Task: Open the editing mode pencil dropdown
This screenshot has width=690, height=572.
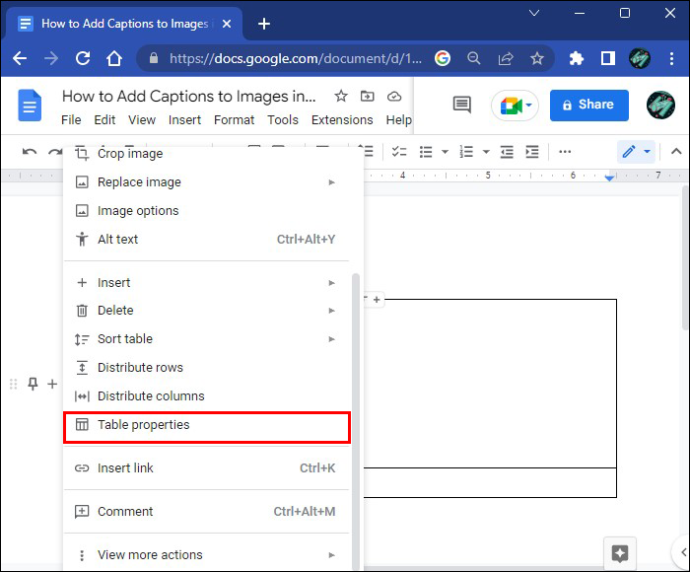Action: (636, 152)
